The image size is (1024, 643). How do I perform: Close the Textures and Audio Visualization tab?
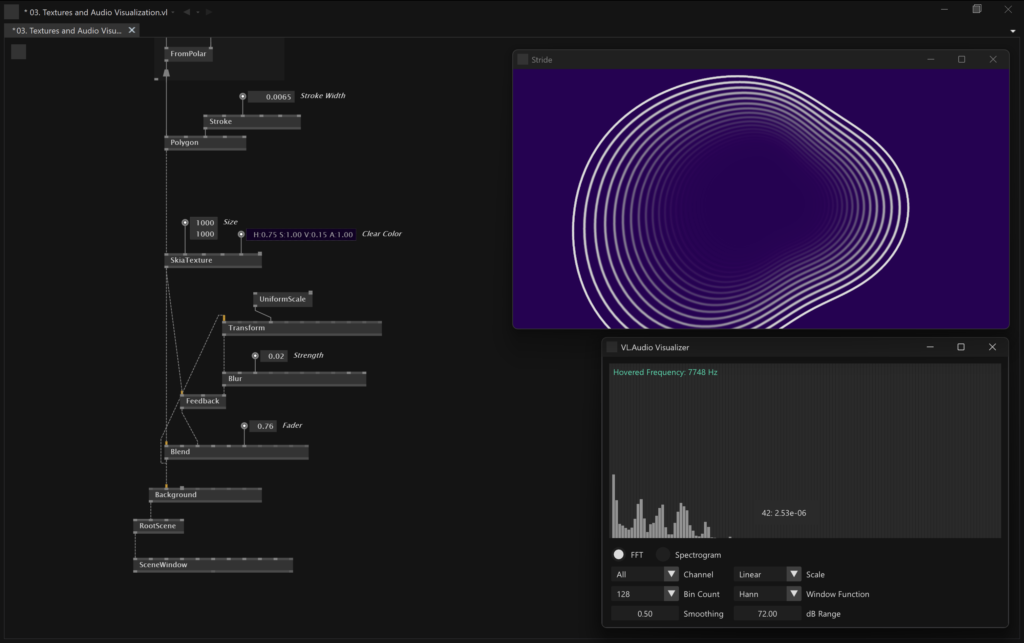pos(132,30)
